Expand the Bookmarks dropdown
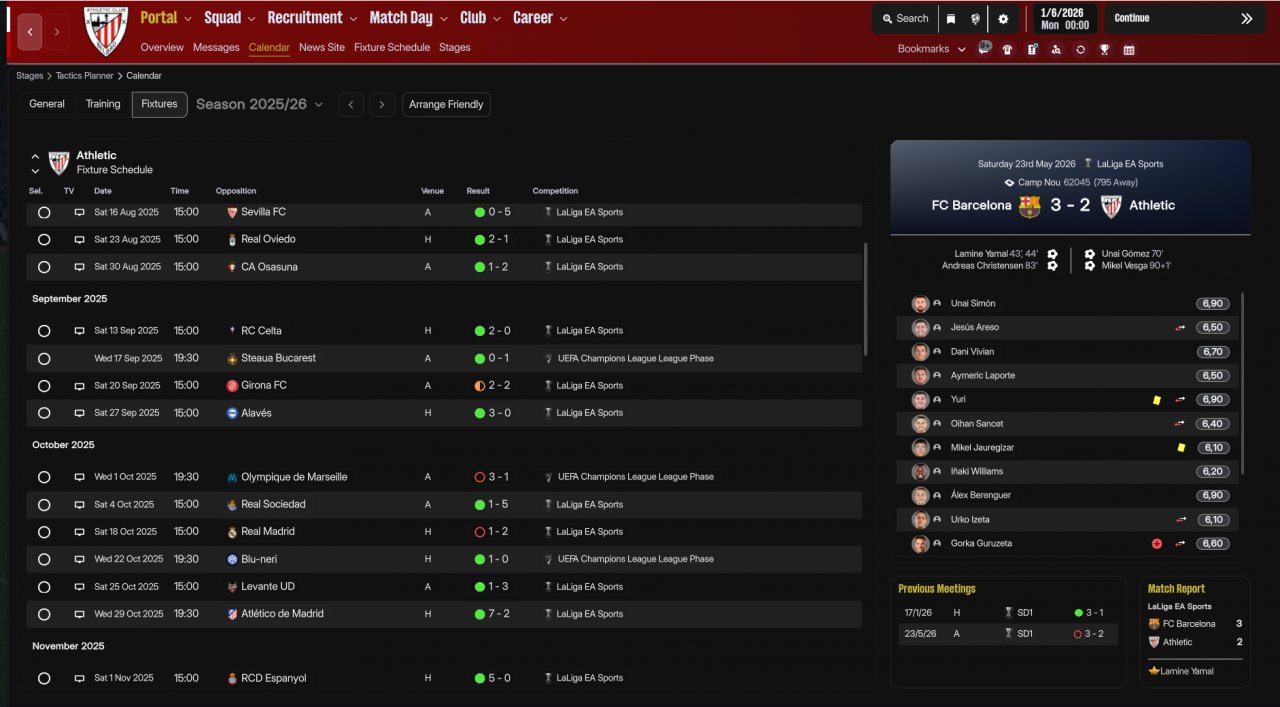This screenshot has height=707, width=1280. click(932, 49)
